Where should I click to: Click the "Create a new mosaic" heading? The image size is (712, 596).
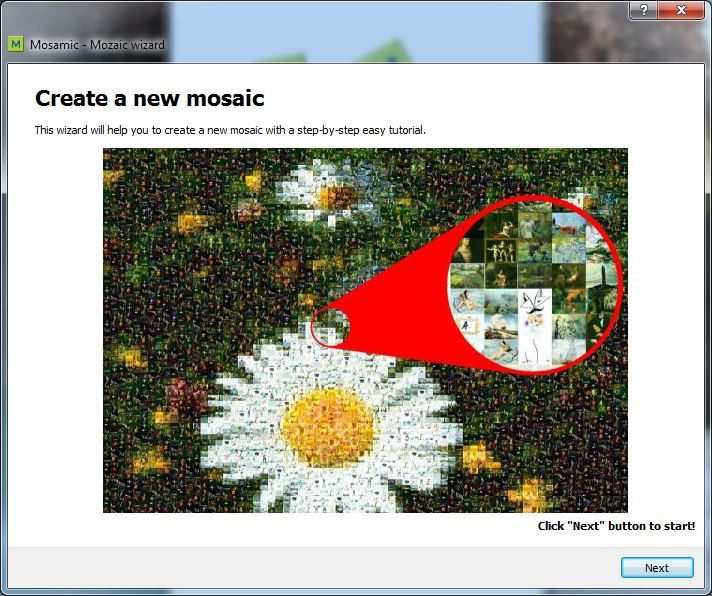[x=149, y=98]
